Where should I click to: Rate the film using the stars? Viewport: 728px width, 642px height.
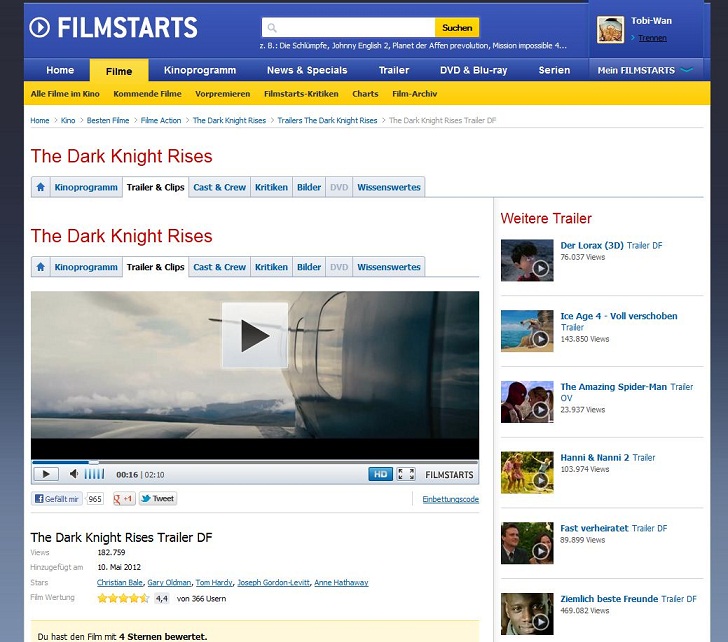[x=123, y=598]
